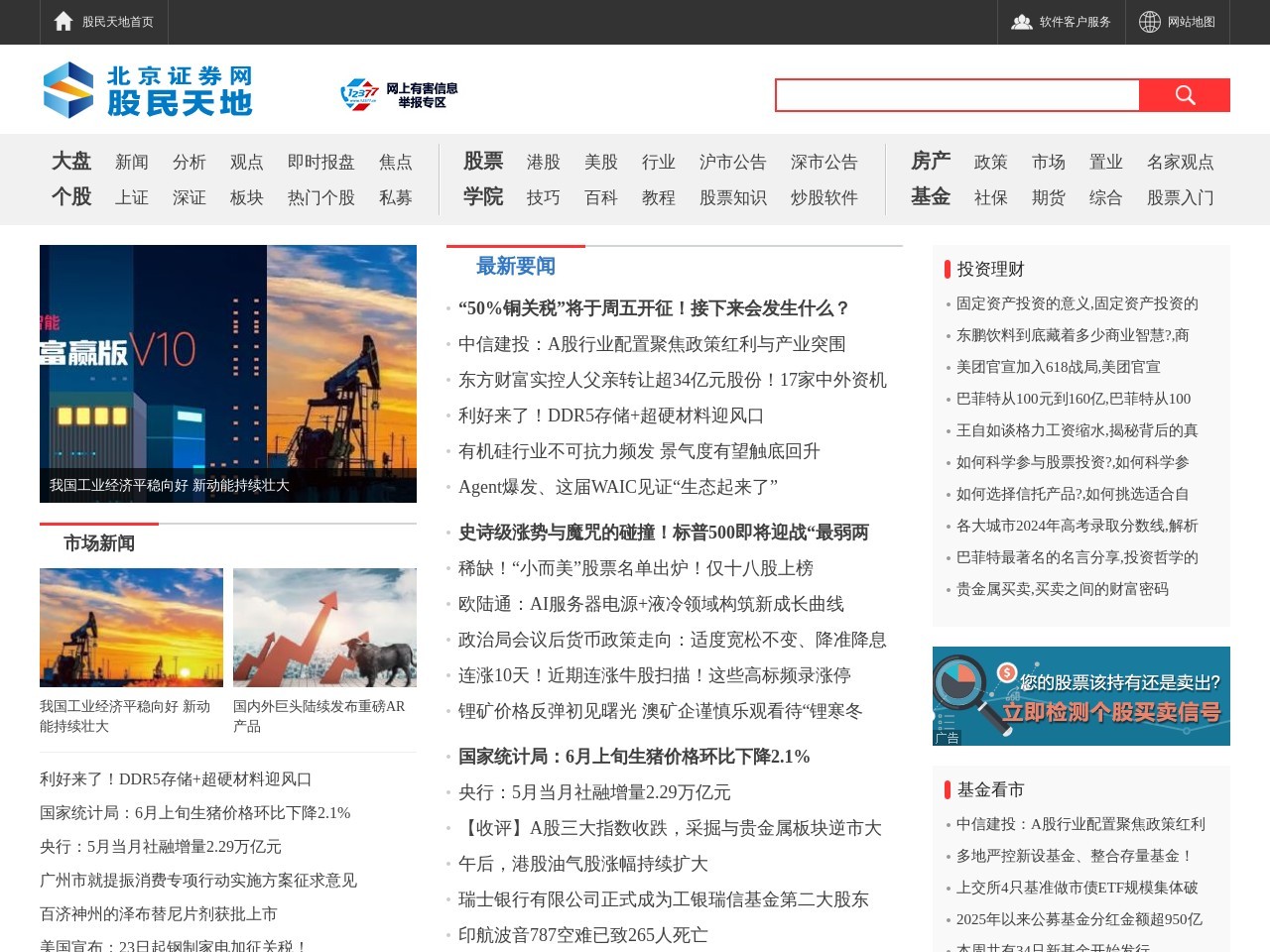Go to the 热门个股 section
Viewport: 1270px width, 952px height.
point(321,197)
